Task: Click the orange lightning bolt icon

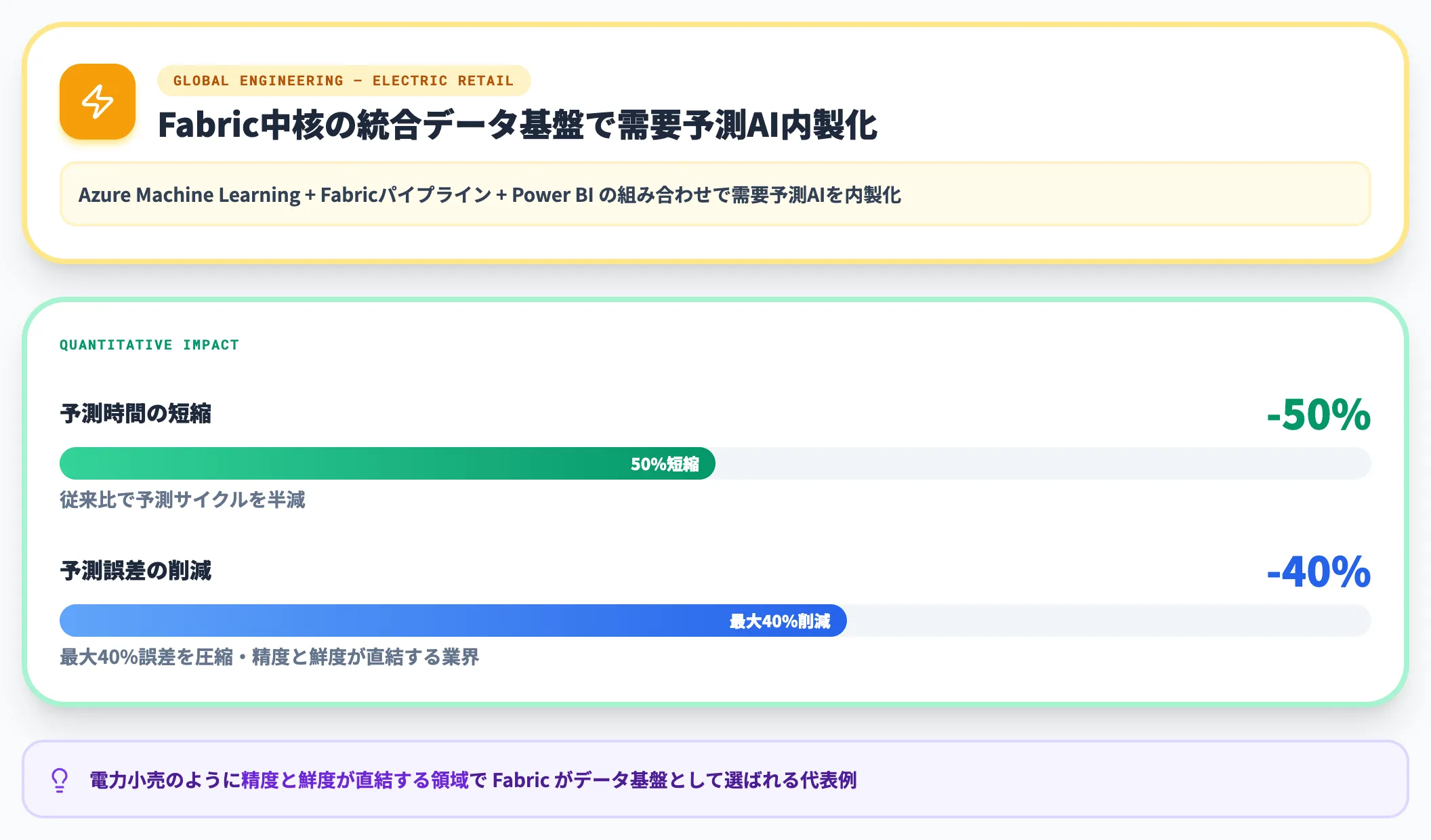Action: click(98, 102)
